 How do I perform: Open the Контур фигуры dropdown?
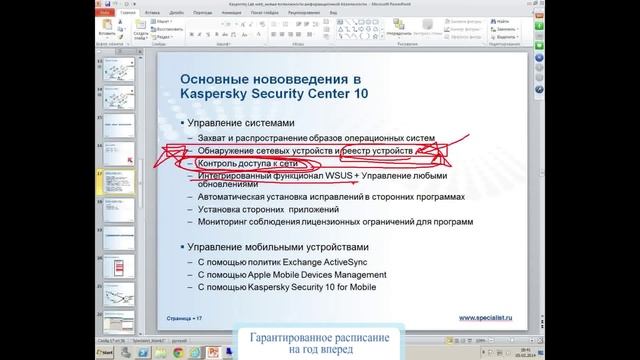tap(464, 29)
